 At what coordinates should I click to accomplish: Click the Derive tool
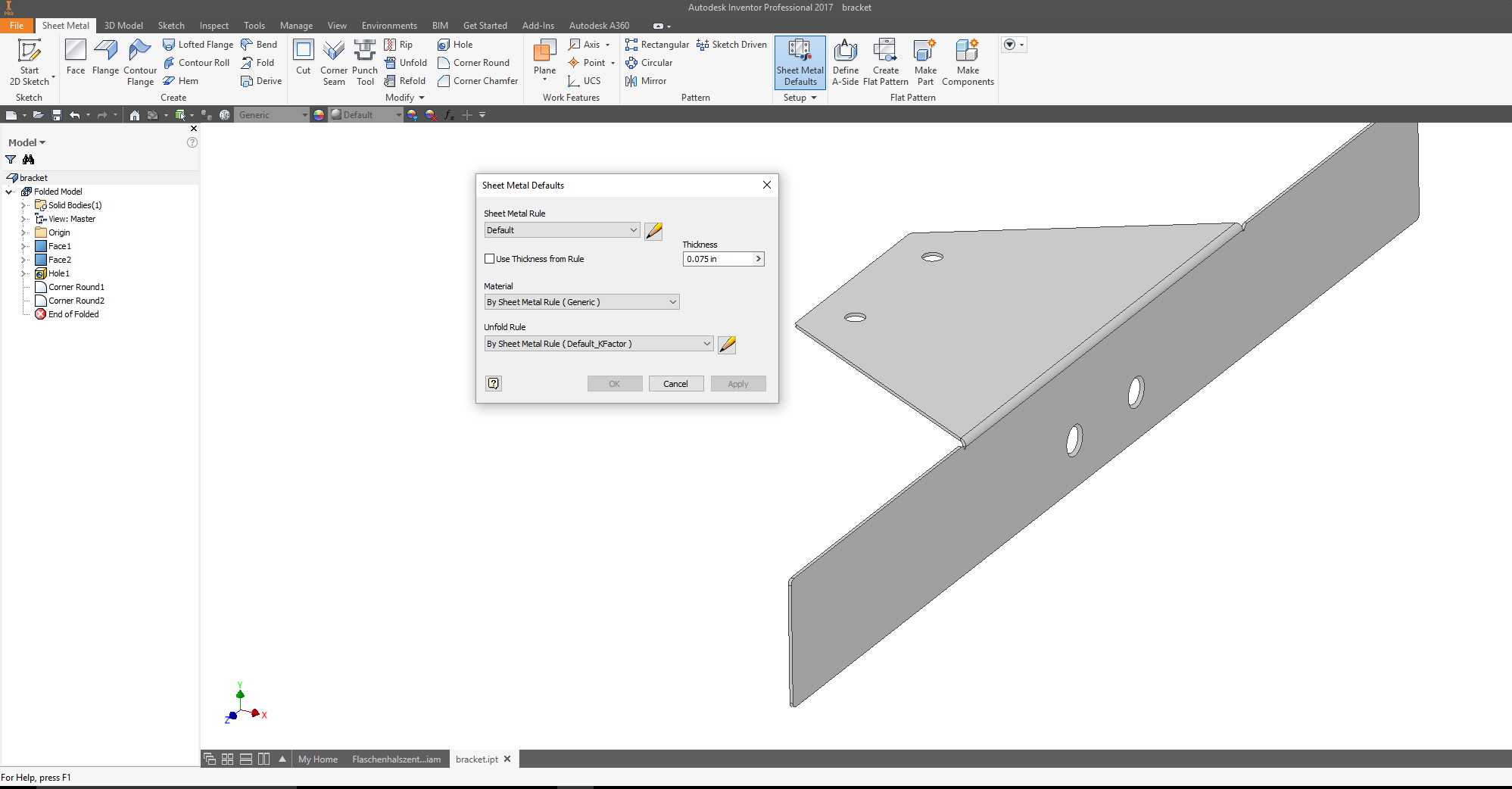coord(261,81)
